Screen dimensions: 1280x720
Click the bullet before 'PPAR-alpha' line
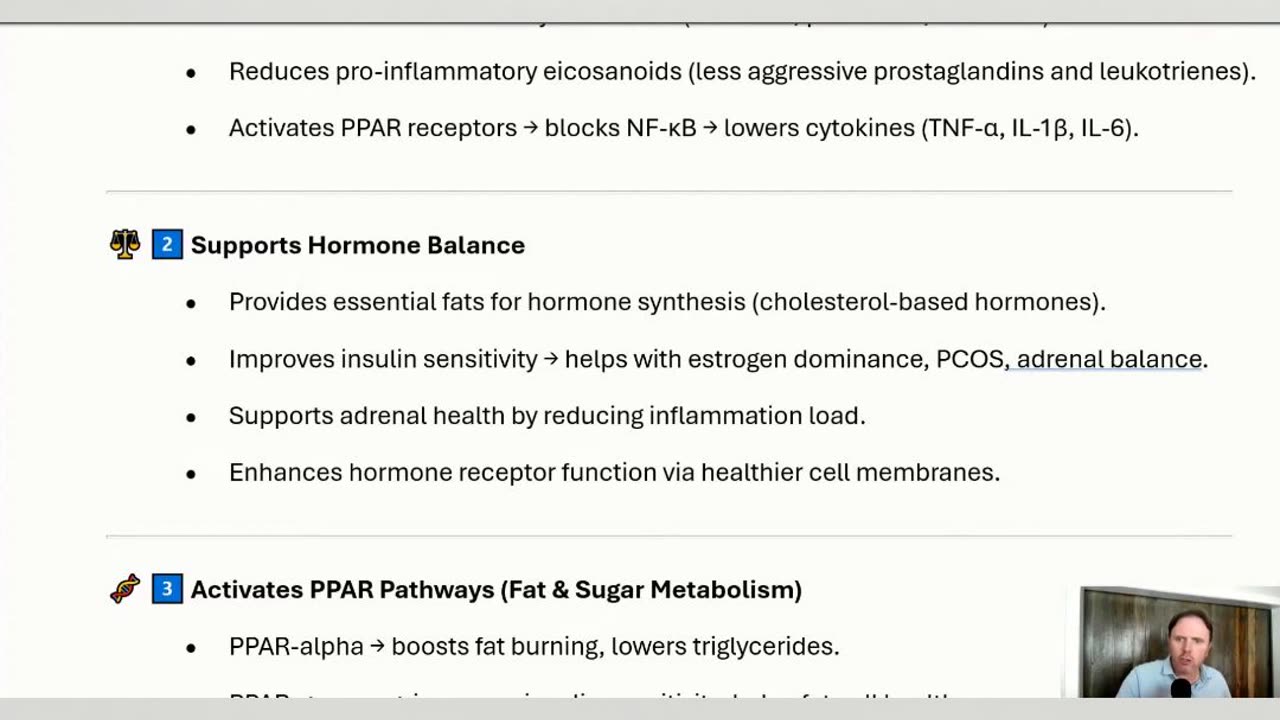(x=191, y=647)
